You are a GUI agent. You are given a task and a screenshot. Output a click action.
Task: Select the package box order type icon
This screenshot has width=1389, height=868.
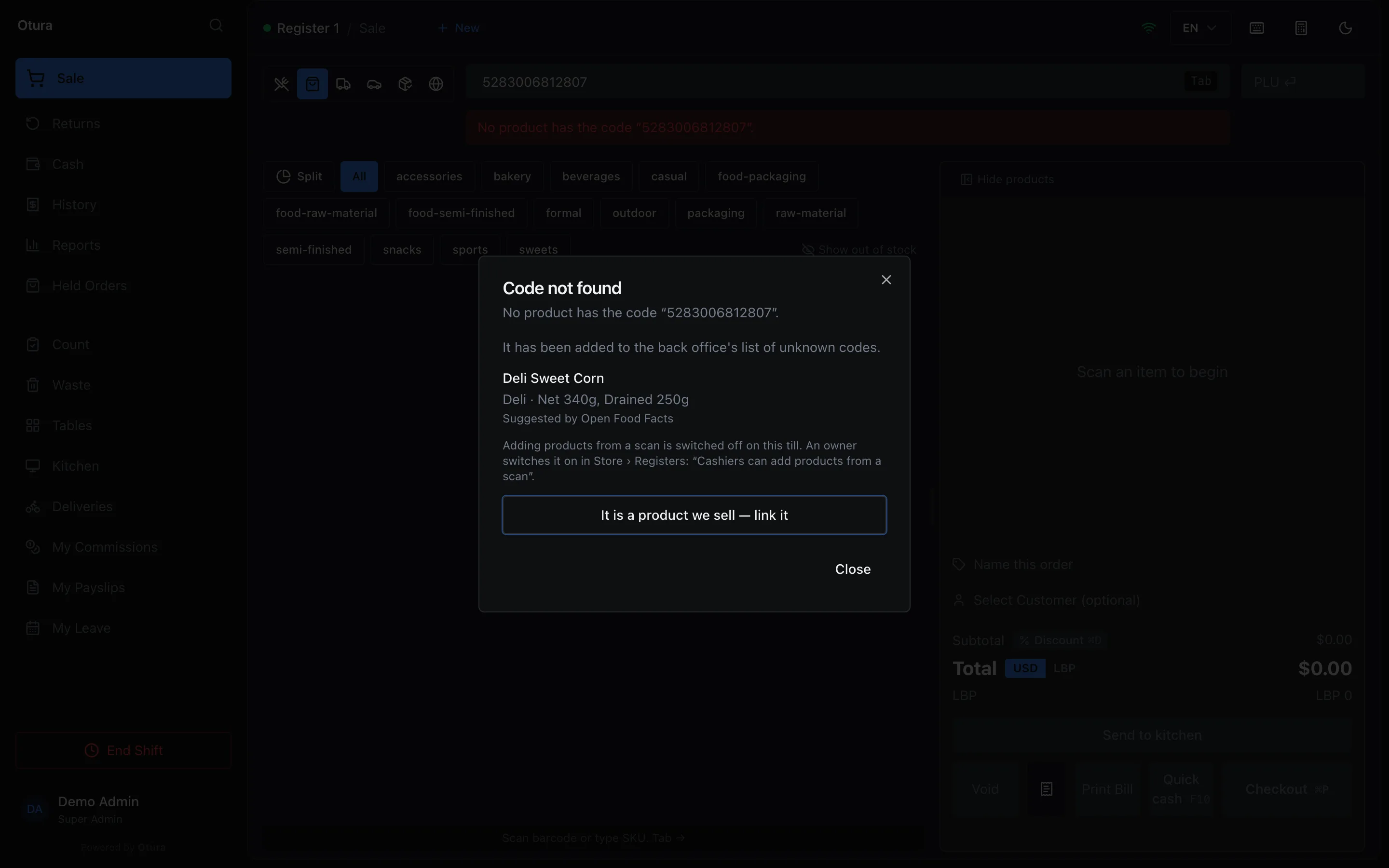pos(405,84)
